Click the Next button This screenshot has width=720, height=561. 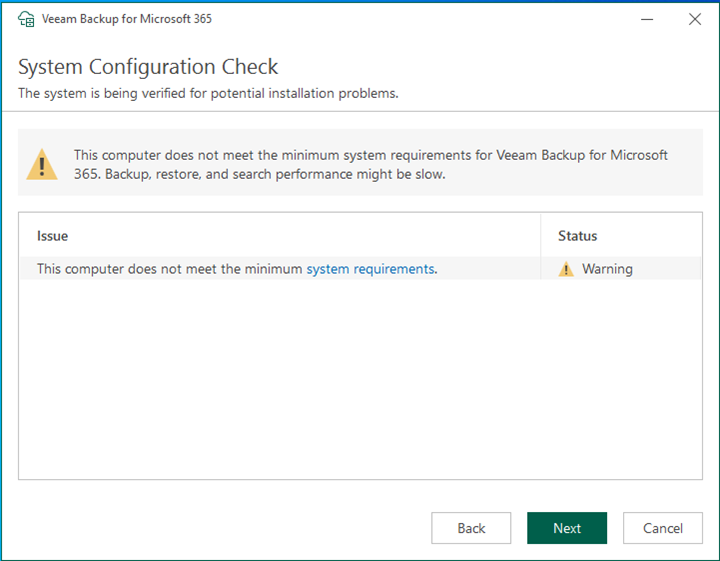point(567,528)
